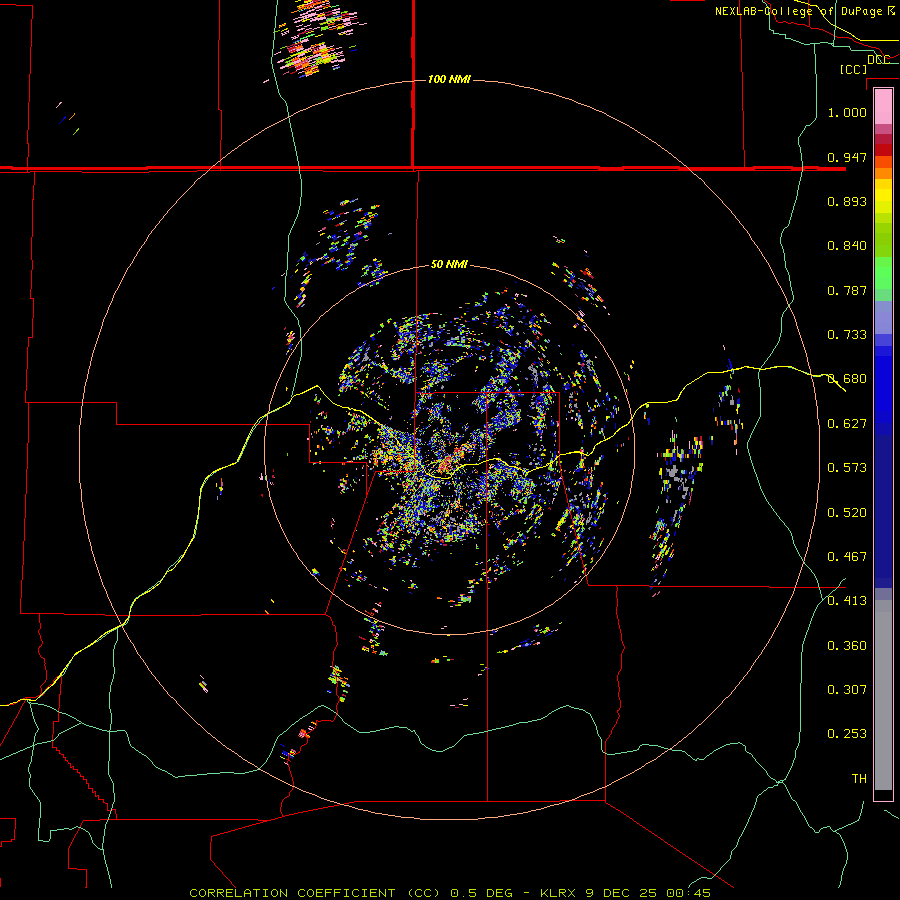Viewport: 900px width, 900px height.
Task: Select the 0.787 legend value
Action: [847, 290]
